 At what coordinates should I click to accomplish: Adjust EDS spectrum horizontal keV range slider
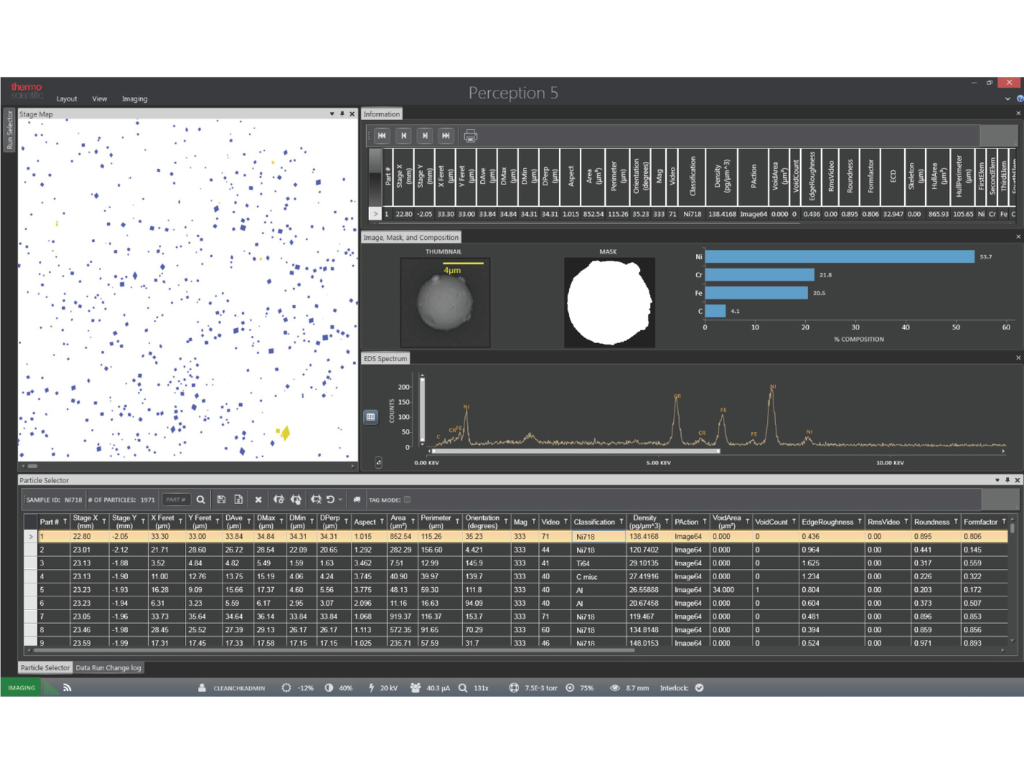(575, 451)
